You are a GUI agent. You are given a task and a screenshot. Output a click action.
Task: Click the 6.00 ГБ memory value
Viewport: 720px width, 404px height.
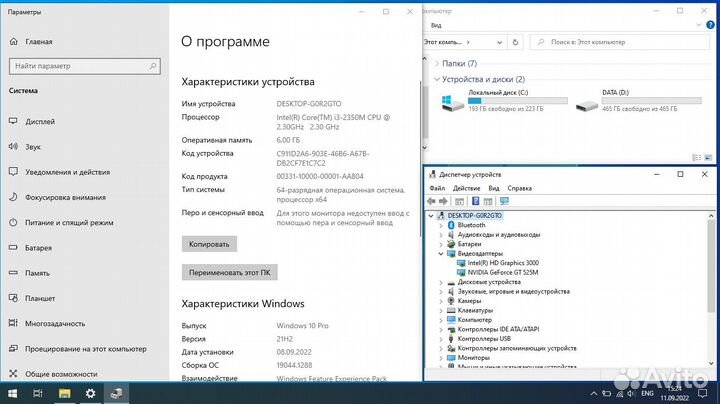click(x=288, y=140)
